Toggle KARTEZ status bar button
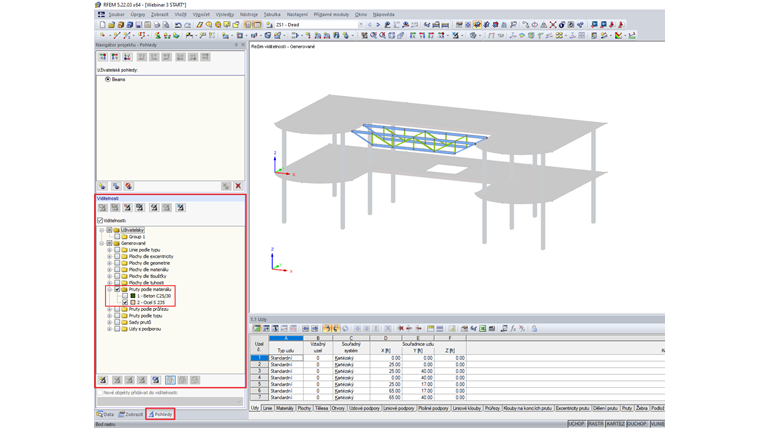760x428 pixels. click(x=615, y=424)
